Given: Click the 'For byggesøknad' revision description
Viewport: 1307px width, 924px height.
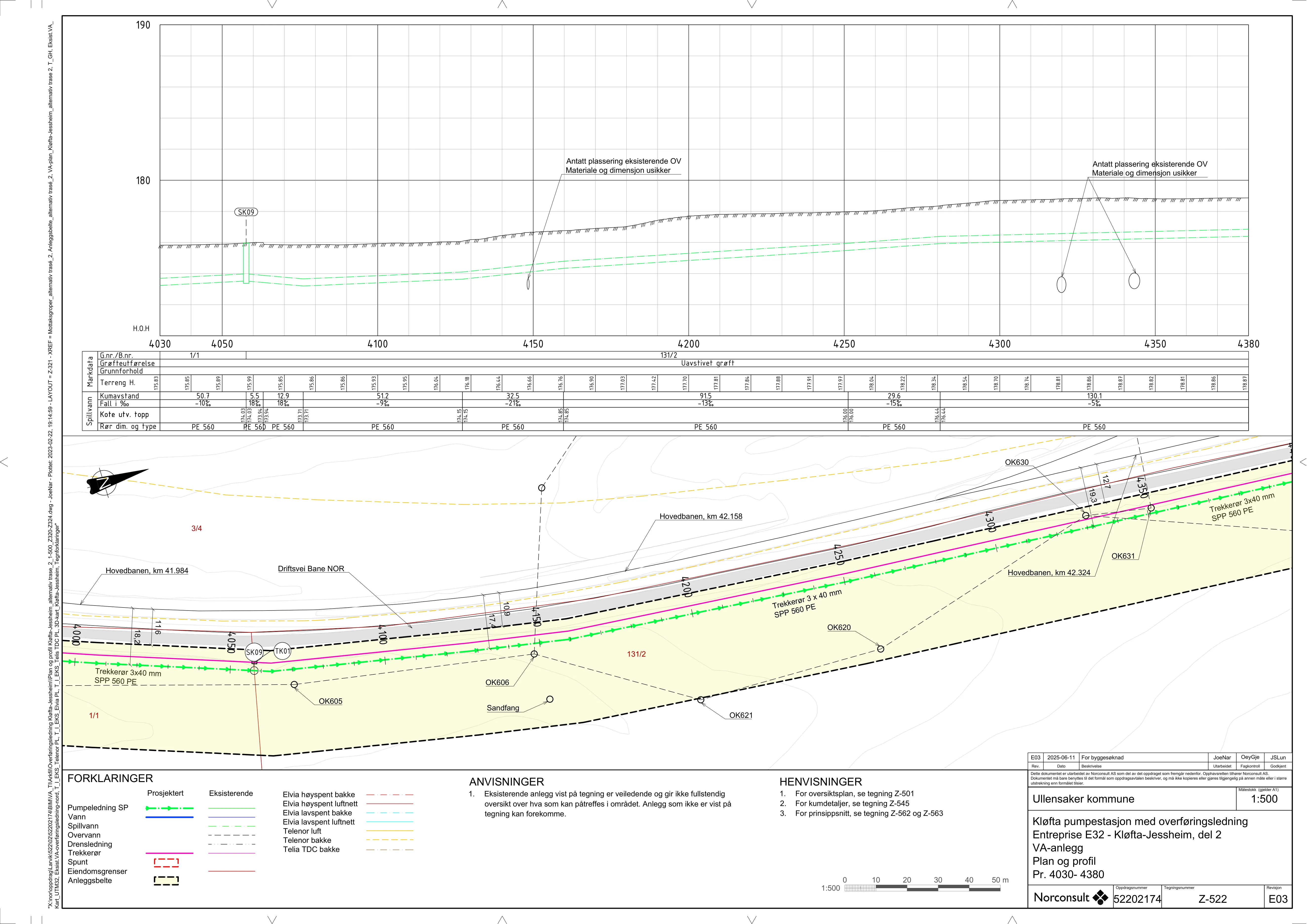Looking at the screenshot, I should pyautogui.click(x=1103, y=758).
